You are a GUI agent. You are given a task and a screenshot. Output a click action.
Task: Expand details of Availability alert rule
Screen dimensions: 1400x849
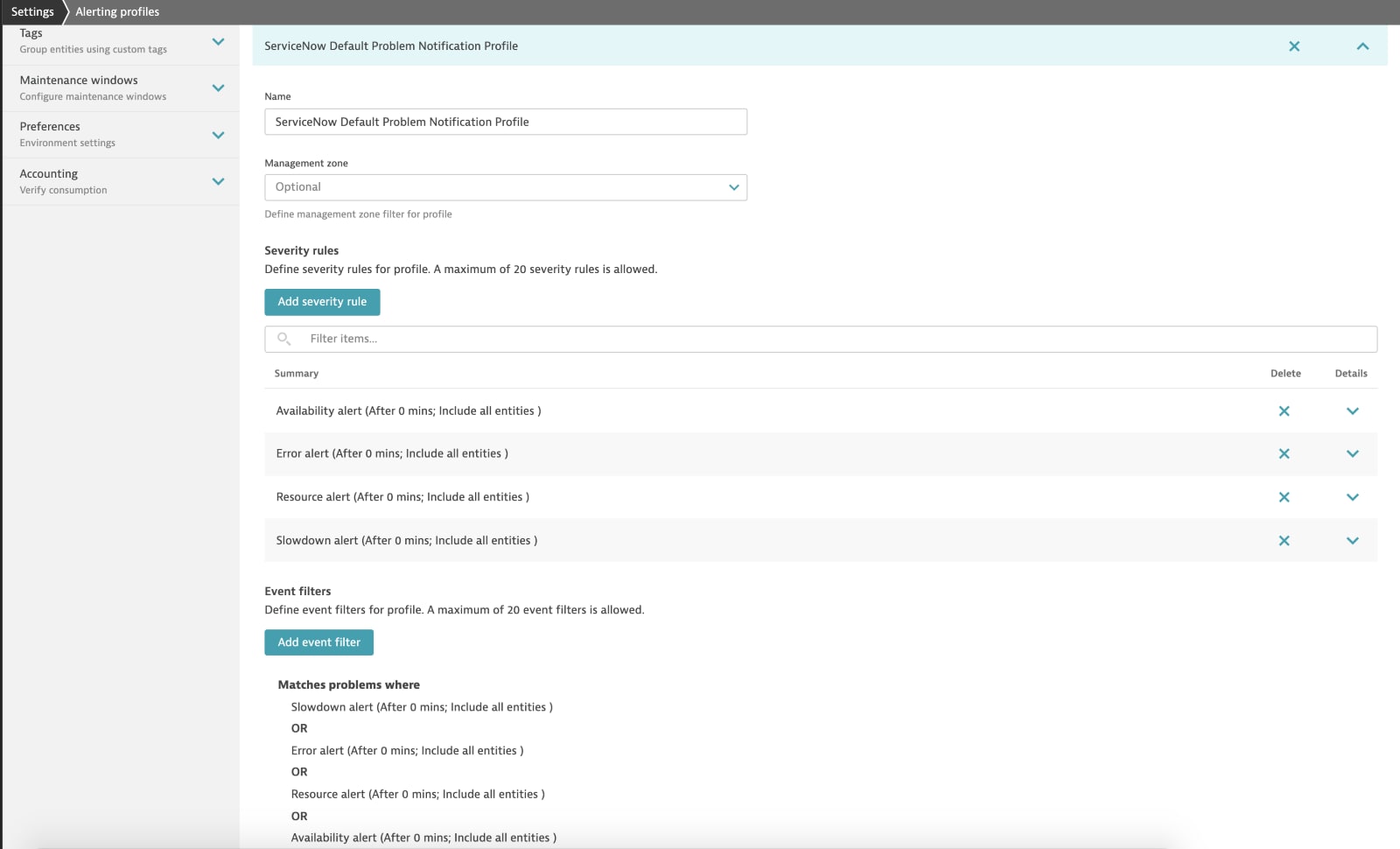[x=1352, y=411]
